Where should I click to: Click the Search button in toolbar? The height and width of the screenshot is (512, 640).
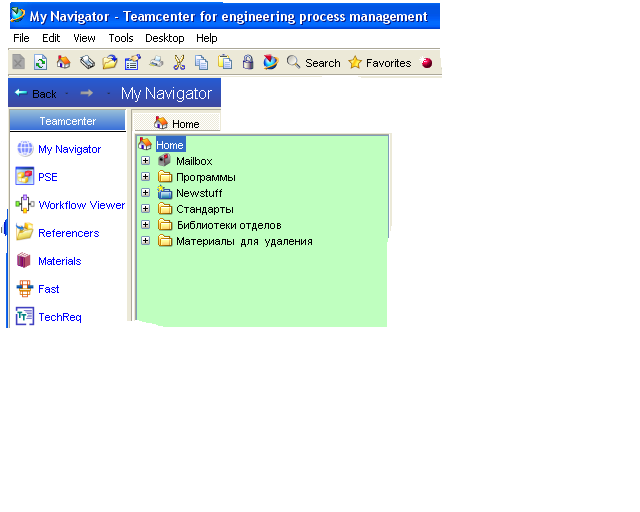click(x=313, y=63)
